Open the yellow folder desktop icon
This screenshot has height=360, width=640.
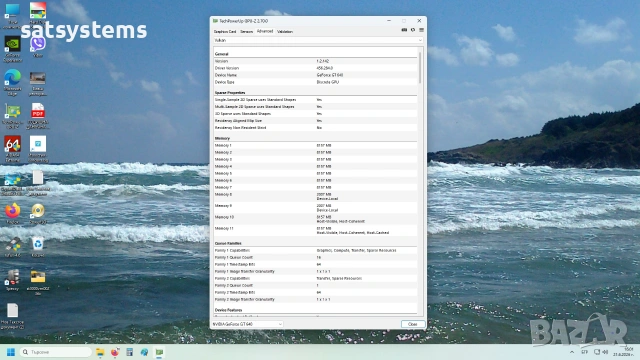[38, 282]
